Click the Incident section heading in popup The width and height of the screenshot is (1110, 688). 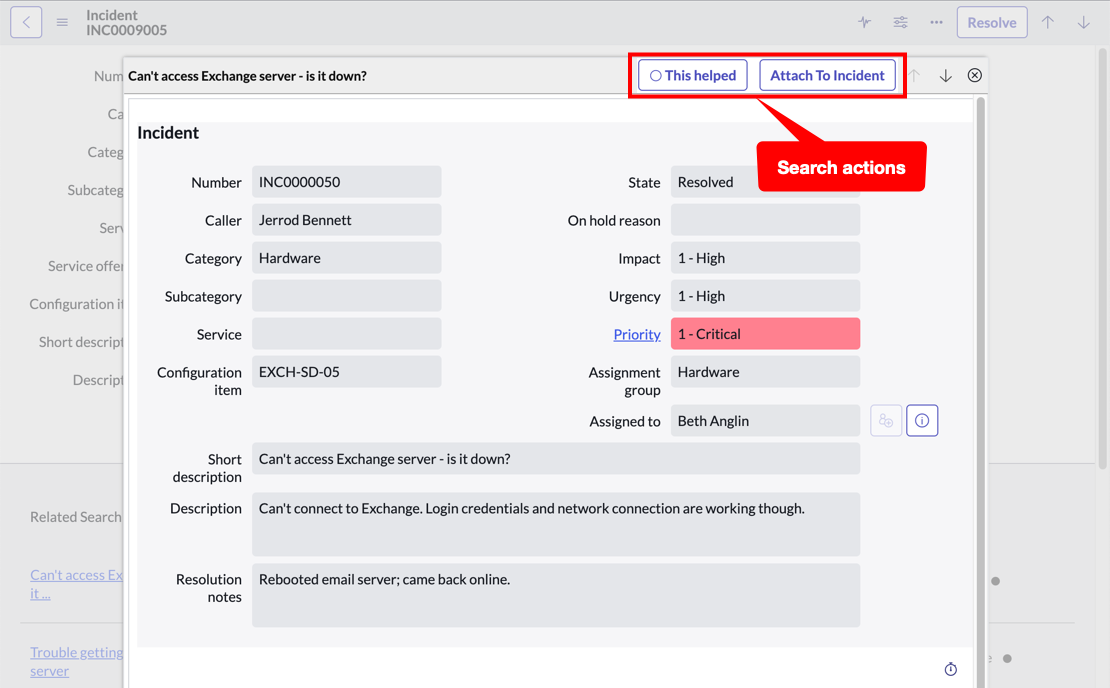(x=168, y=132)
